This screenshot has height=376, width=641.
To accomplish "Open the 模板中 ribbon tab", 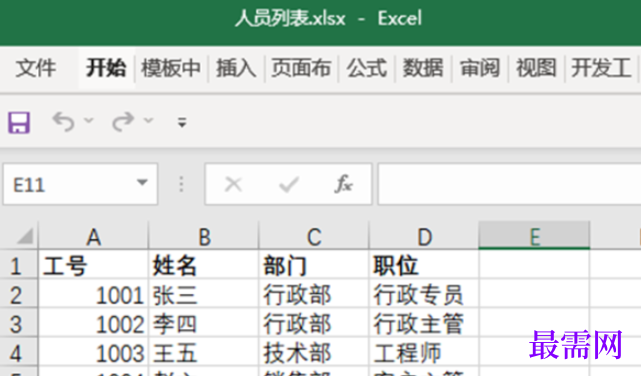I will coord(171,68).
